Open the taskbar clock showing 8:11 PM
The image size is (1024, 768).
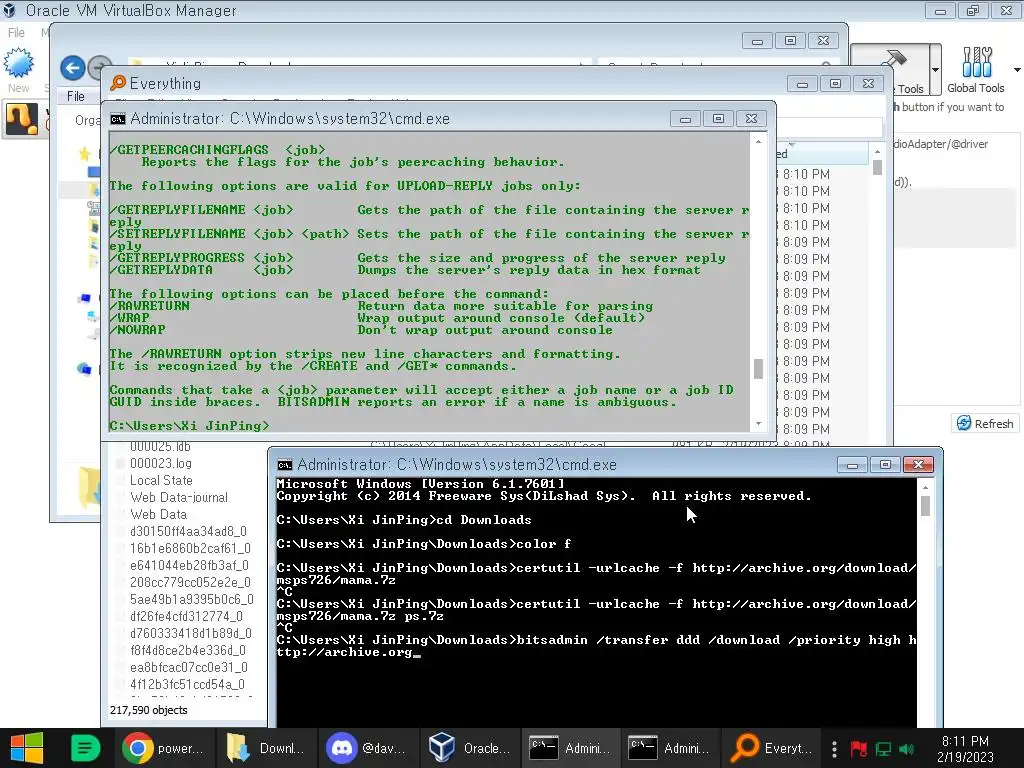pyautogui.click(x=965, y=748)
